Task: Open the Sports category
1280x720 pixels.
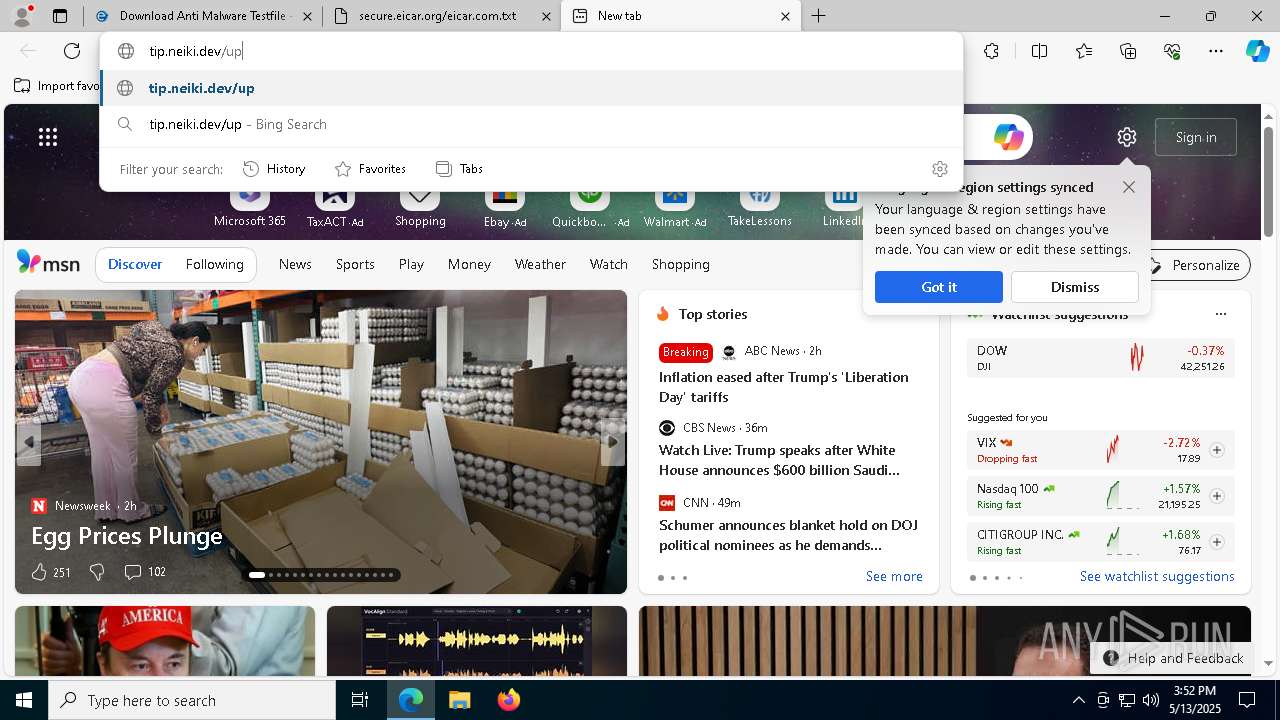Action: (x=355, y=264)
